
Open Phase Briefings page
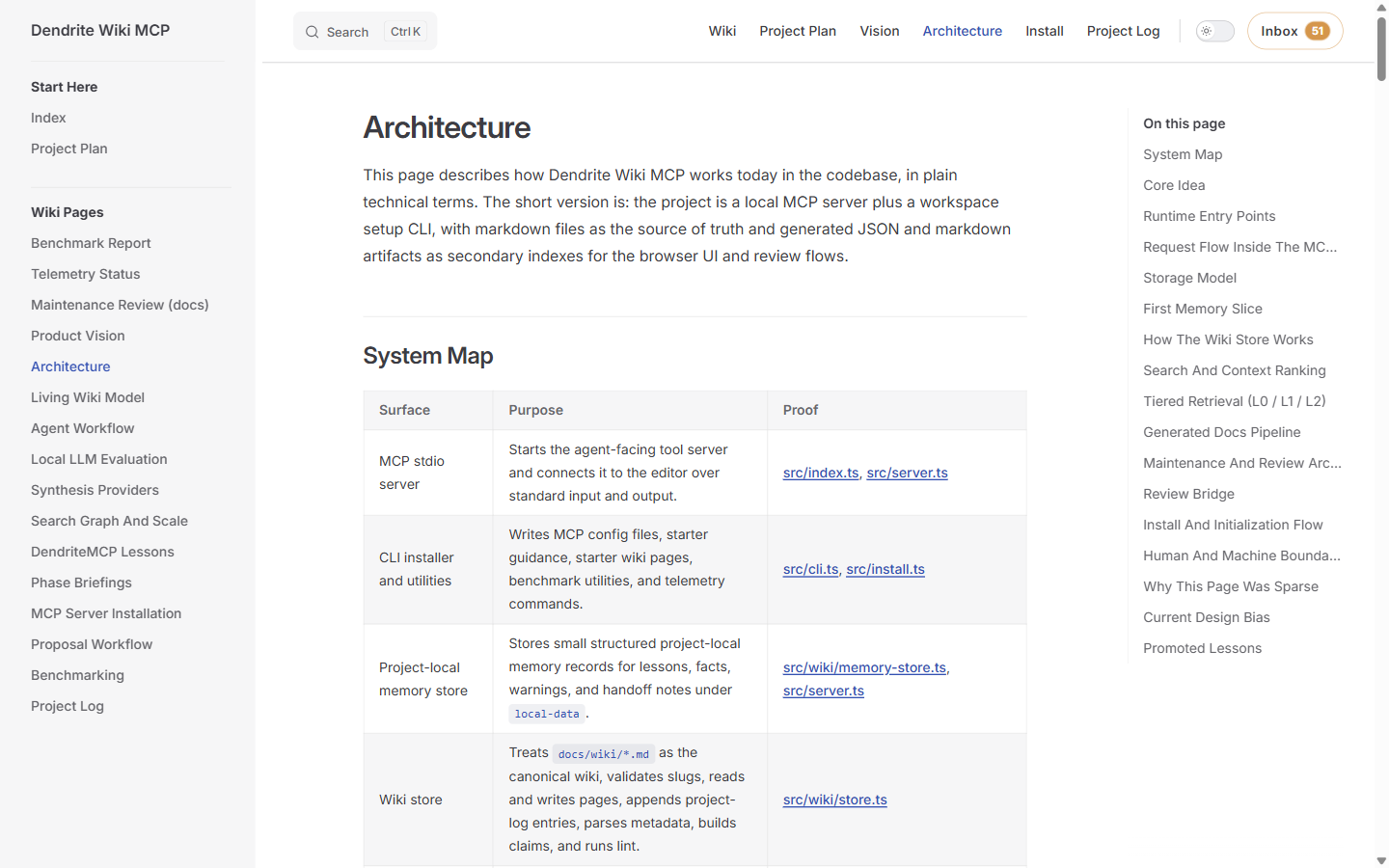[81, 583]
